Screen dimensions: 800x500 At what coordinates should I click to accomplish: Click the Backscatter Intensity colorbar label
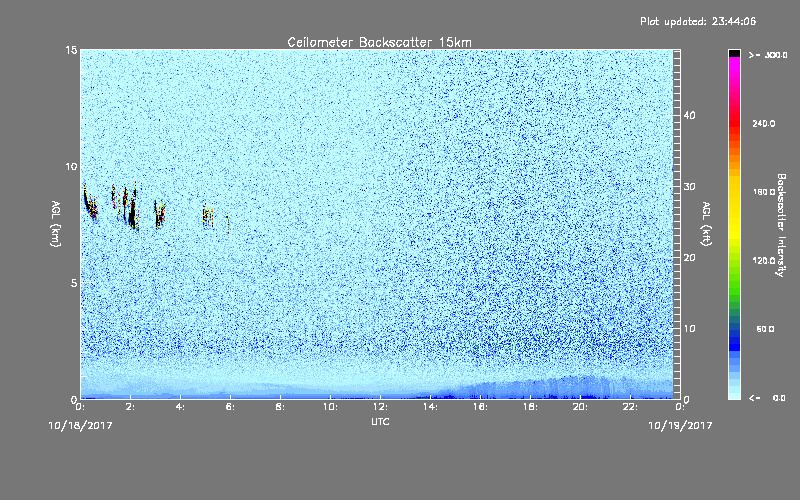tap(781, 225)
